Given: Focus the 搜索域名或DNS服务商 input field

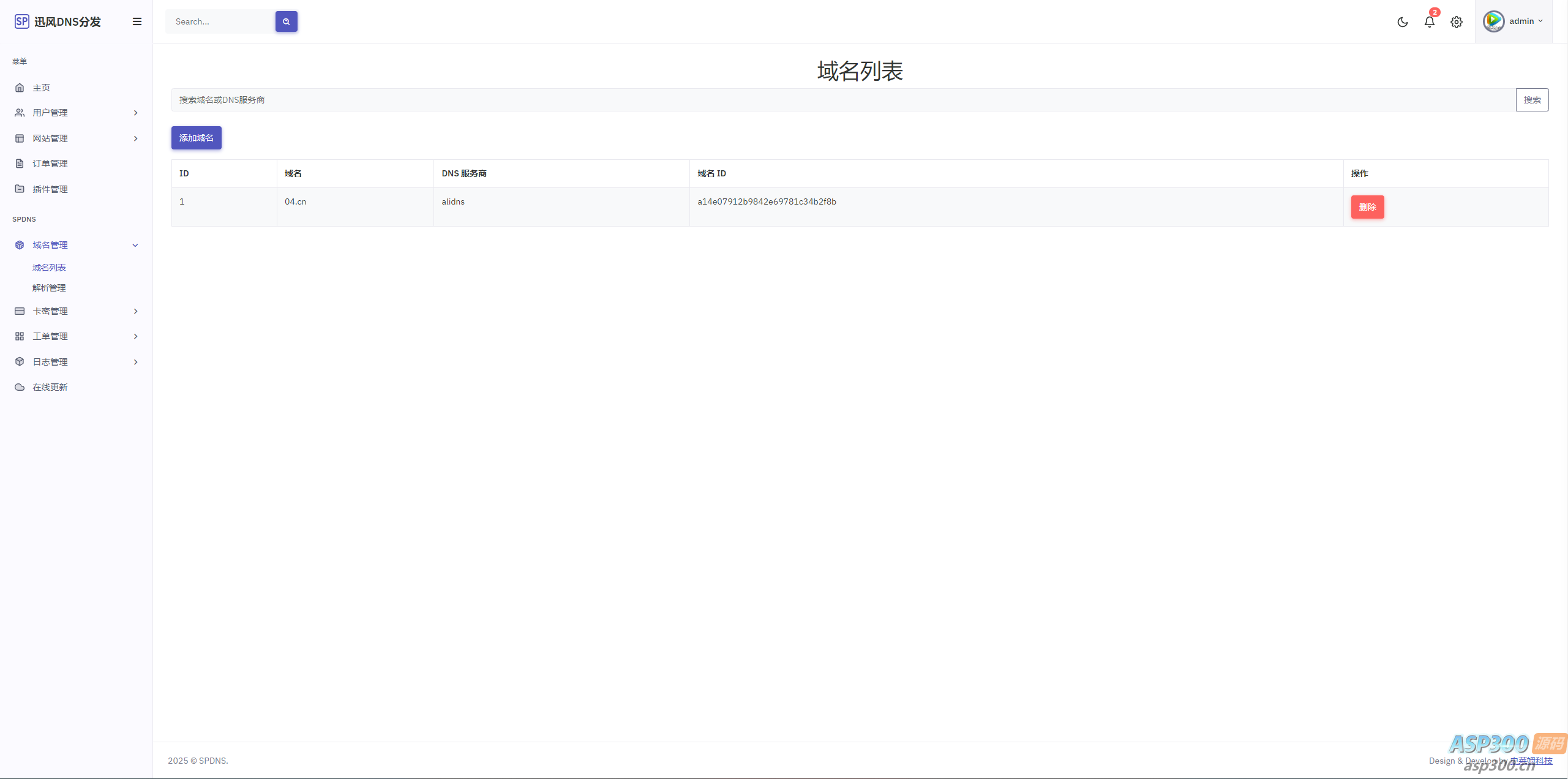Looking at the screenshot, I should click(842, 100).
